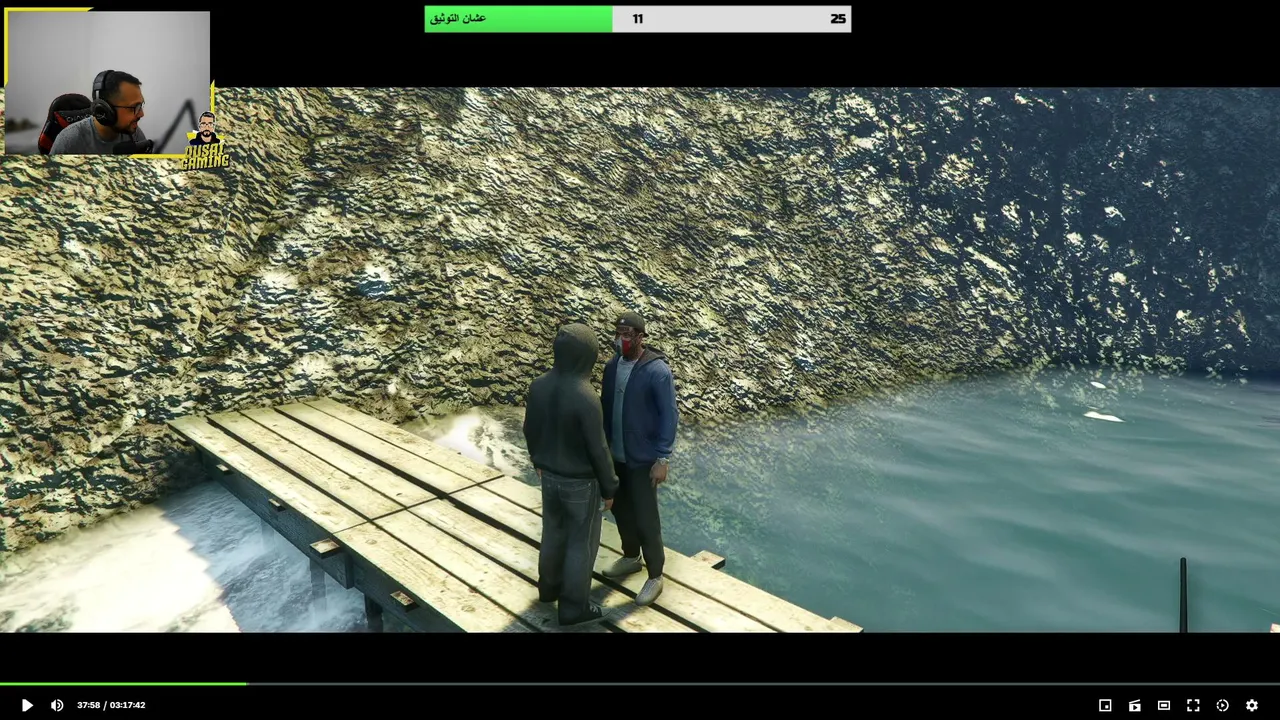Mute the video volume
This screenshot has width=1280, height=720.
(57, 705)
